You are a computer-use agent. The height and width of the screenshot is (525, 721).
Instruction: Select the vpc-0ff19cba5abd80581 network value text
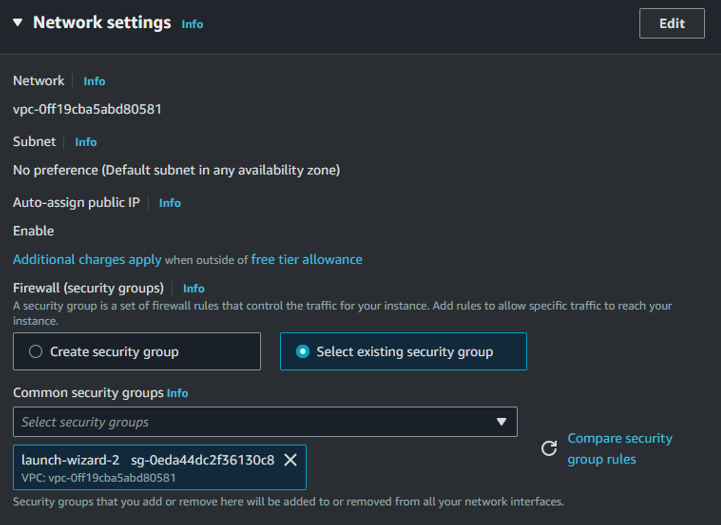pos(87,109)
